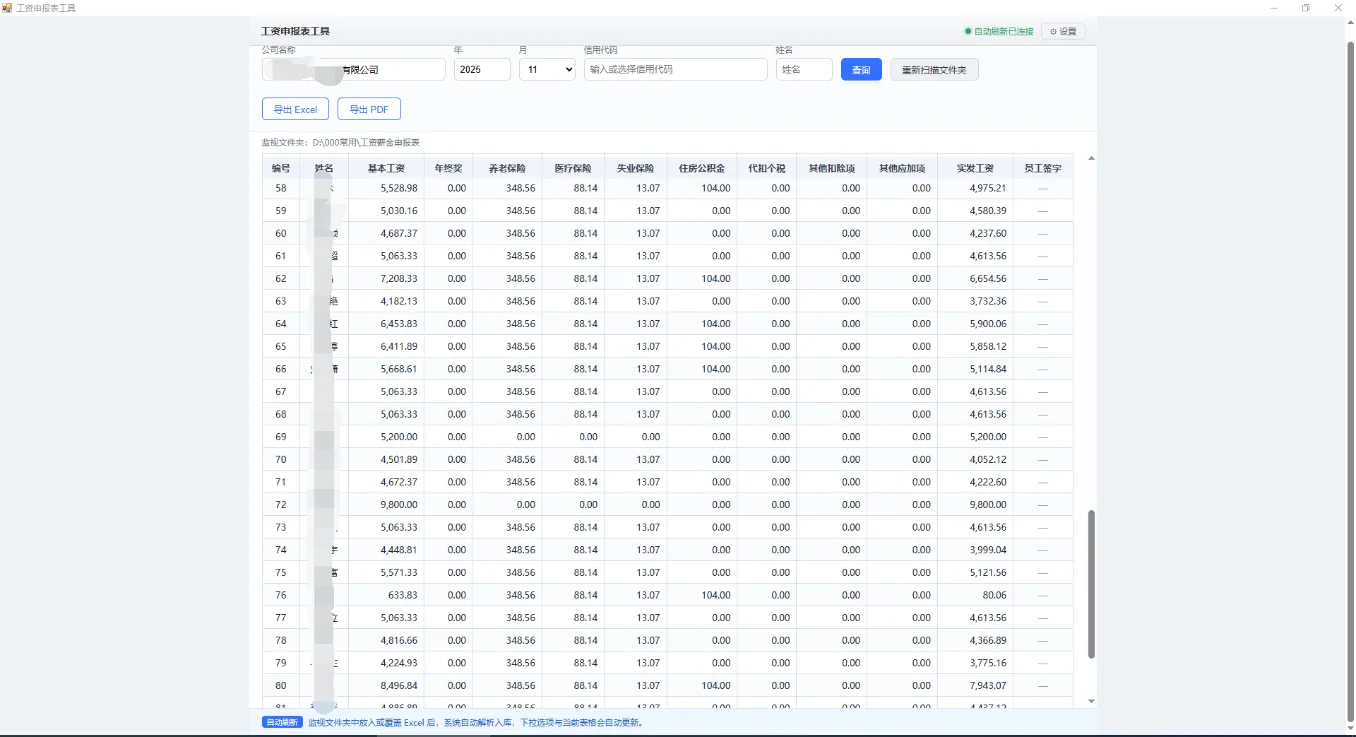Image resolution: width=1356 pixels, height=737 pixels.
Task: Click the 实发工资 column header
Action: (x=975, y=168)
